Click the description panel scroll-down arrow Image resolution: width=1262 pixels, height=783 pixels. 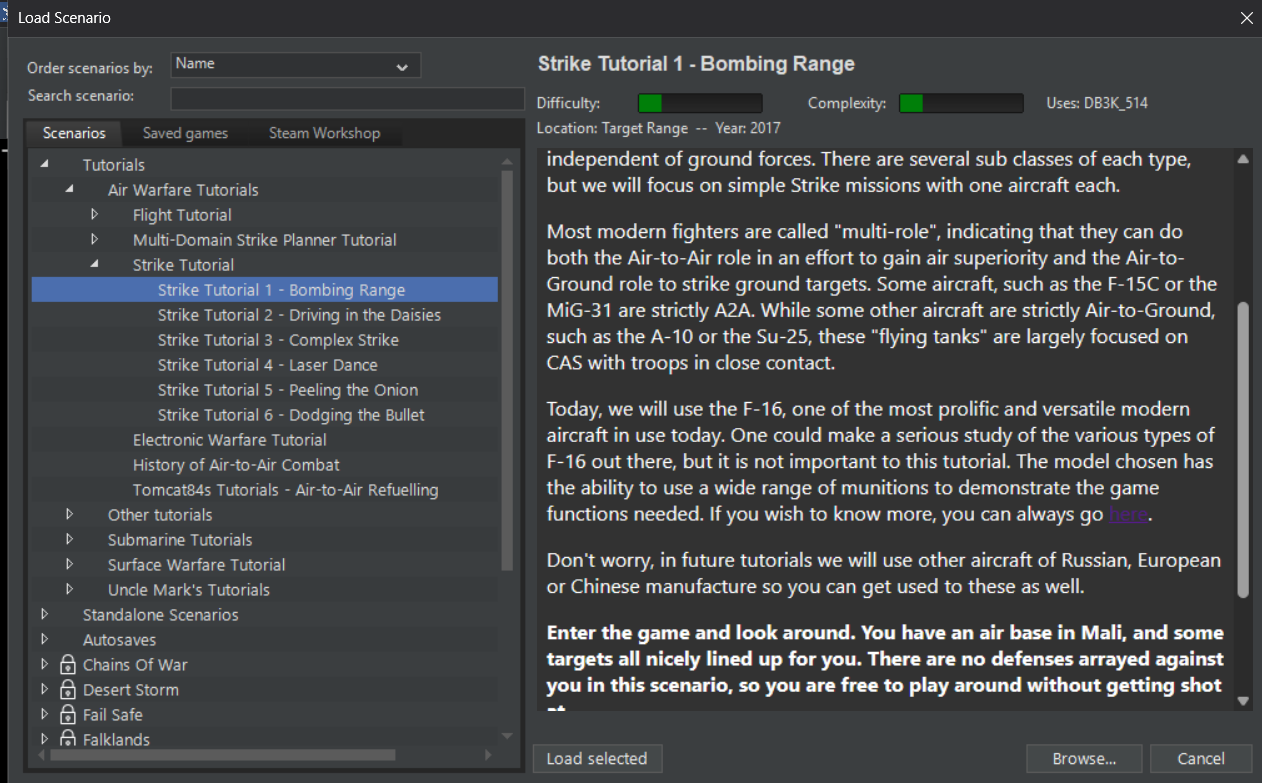[x=1243, y=701]
